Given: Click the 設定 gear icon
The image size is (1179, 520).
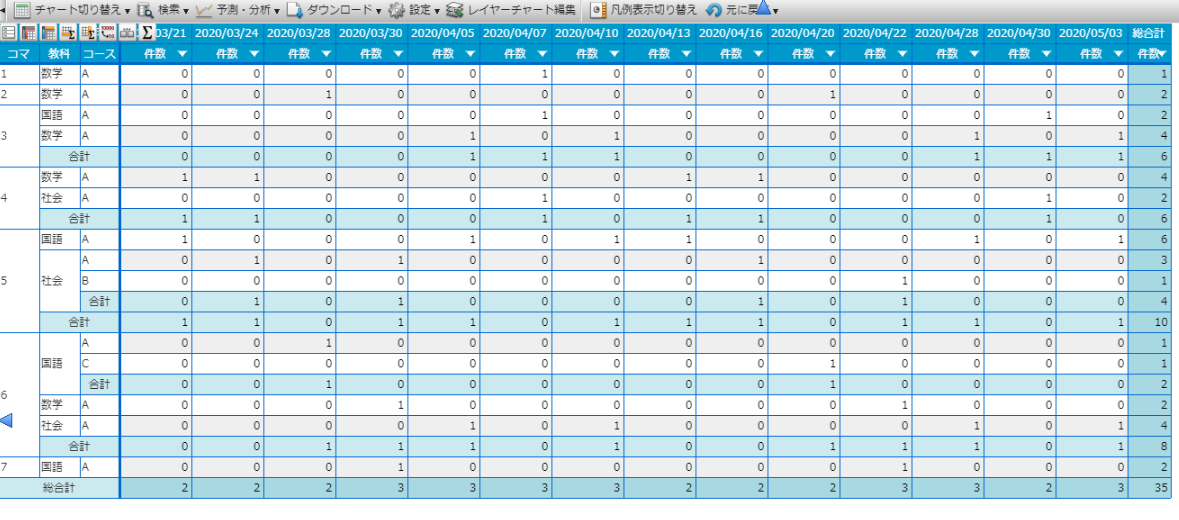Looking at the screenshot, I should point(397,11).
